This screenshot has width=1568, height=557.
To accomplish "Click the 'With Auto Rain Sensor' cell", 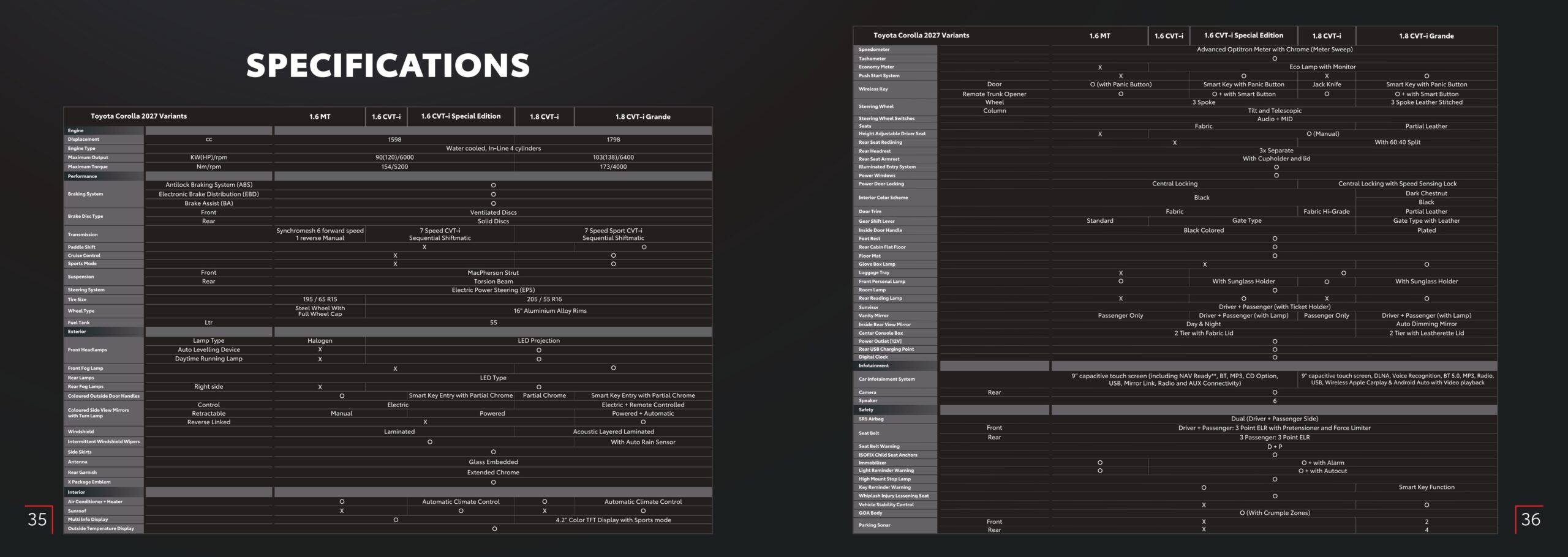I will [x=643, y=442].
